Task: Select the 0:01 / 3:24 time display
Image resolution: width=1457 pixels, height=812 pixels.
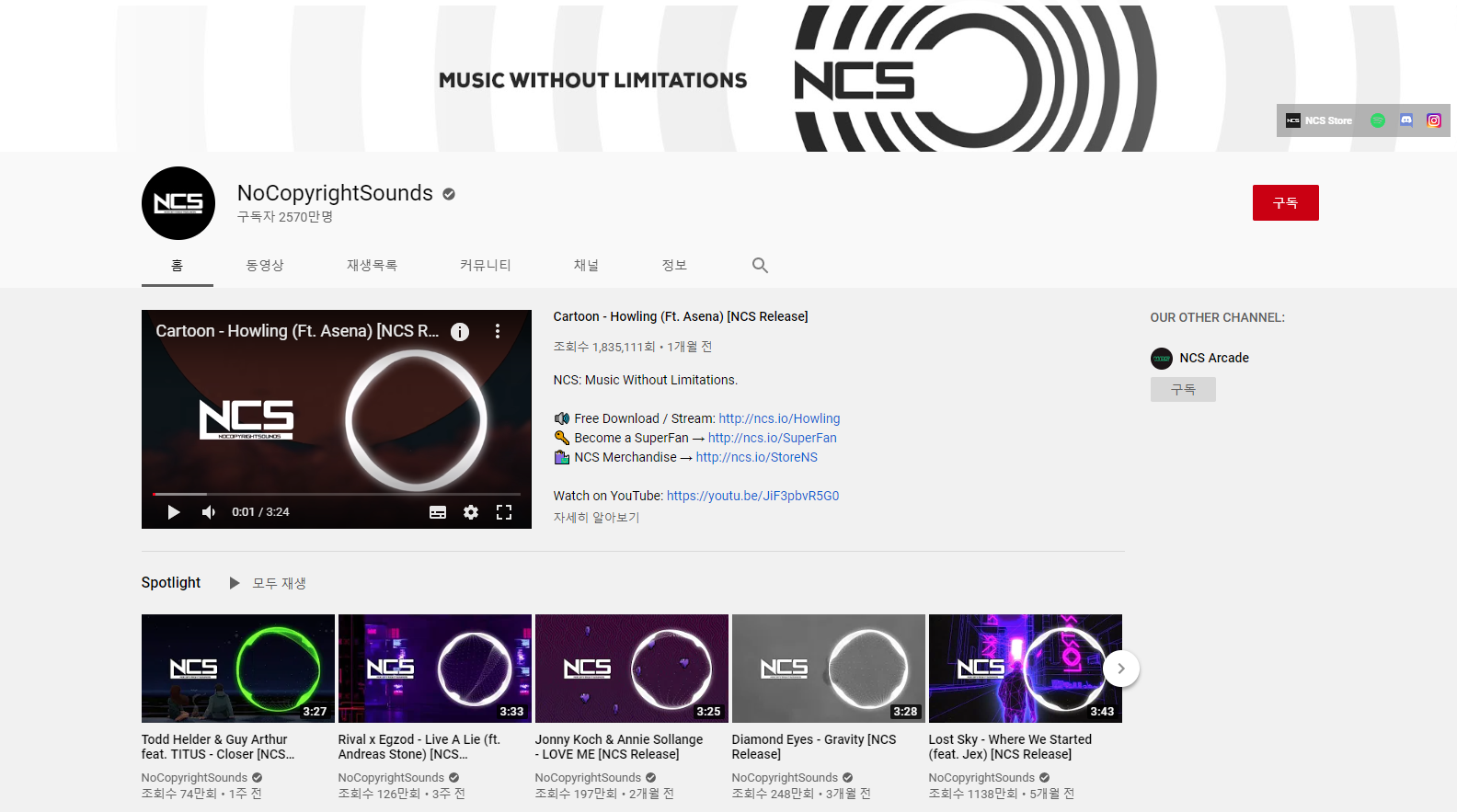Action: tap(260, 512)
